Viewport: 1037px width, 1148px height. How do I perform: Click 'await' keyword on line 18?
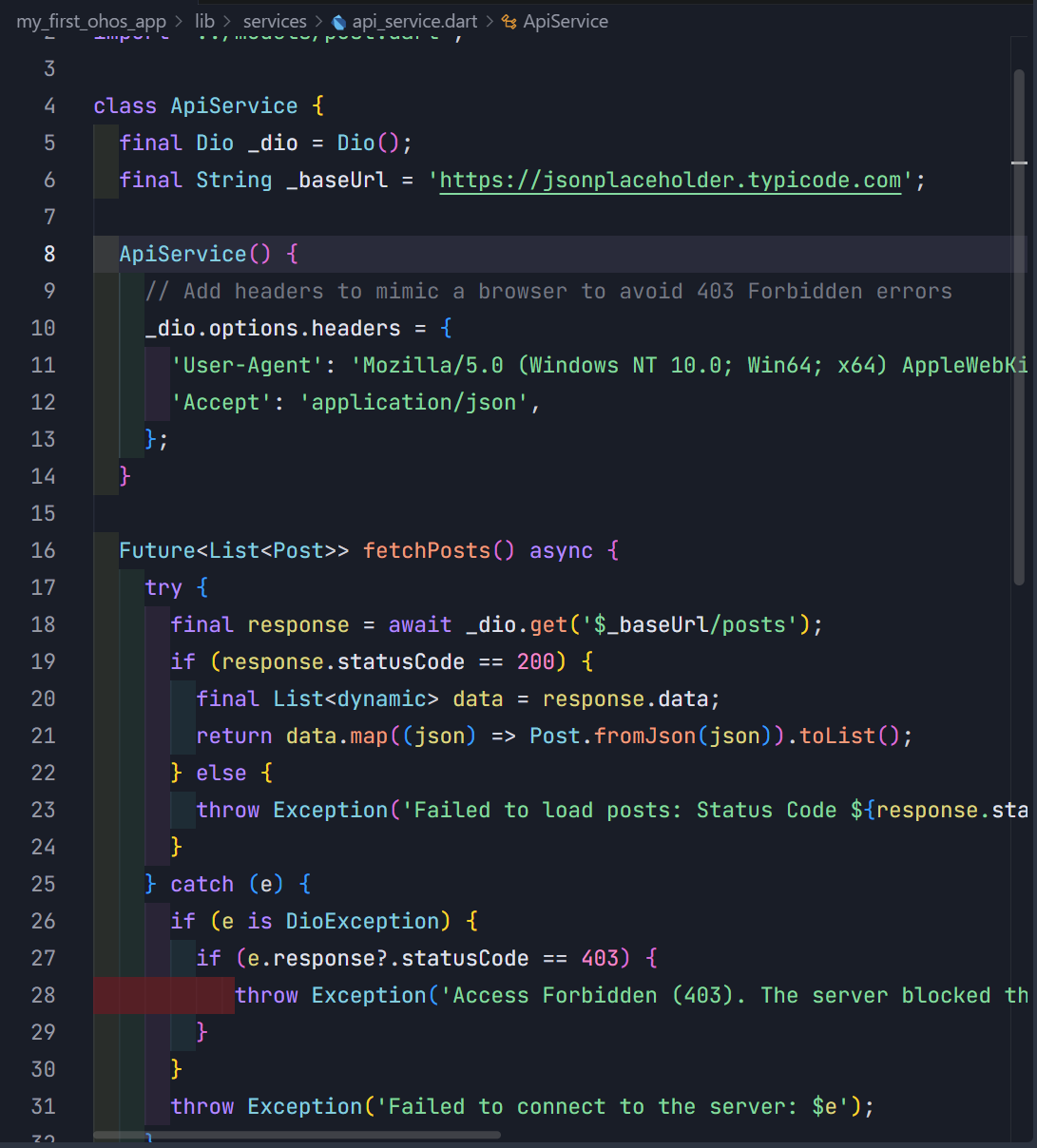coord(420,624)
